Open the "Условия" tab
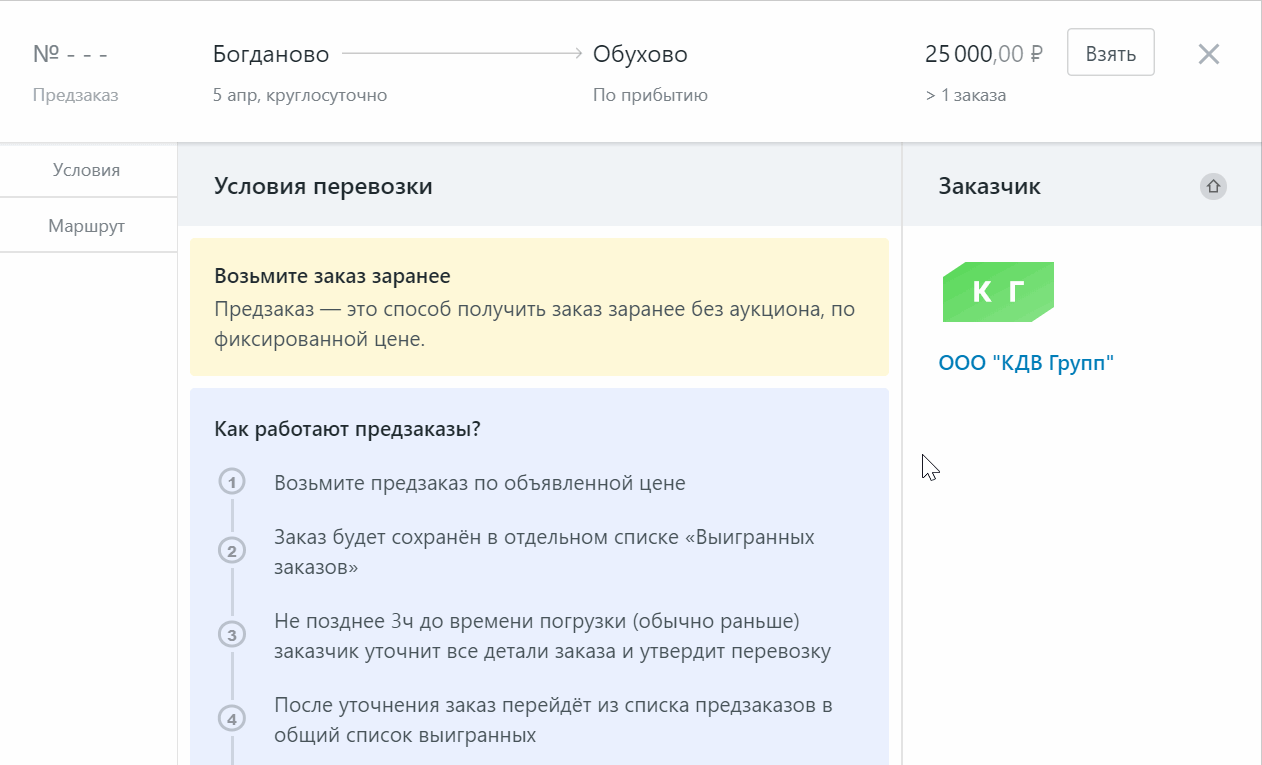1262x765 pixels. pos(87,170)
